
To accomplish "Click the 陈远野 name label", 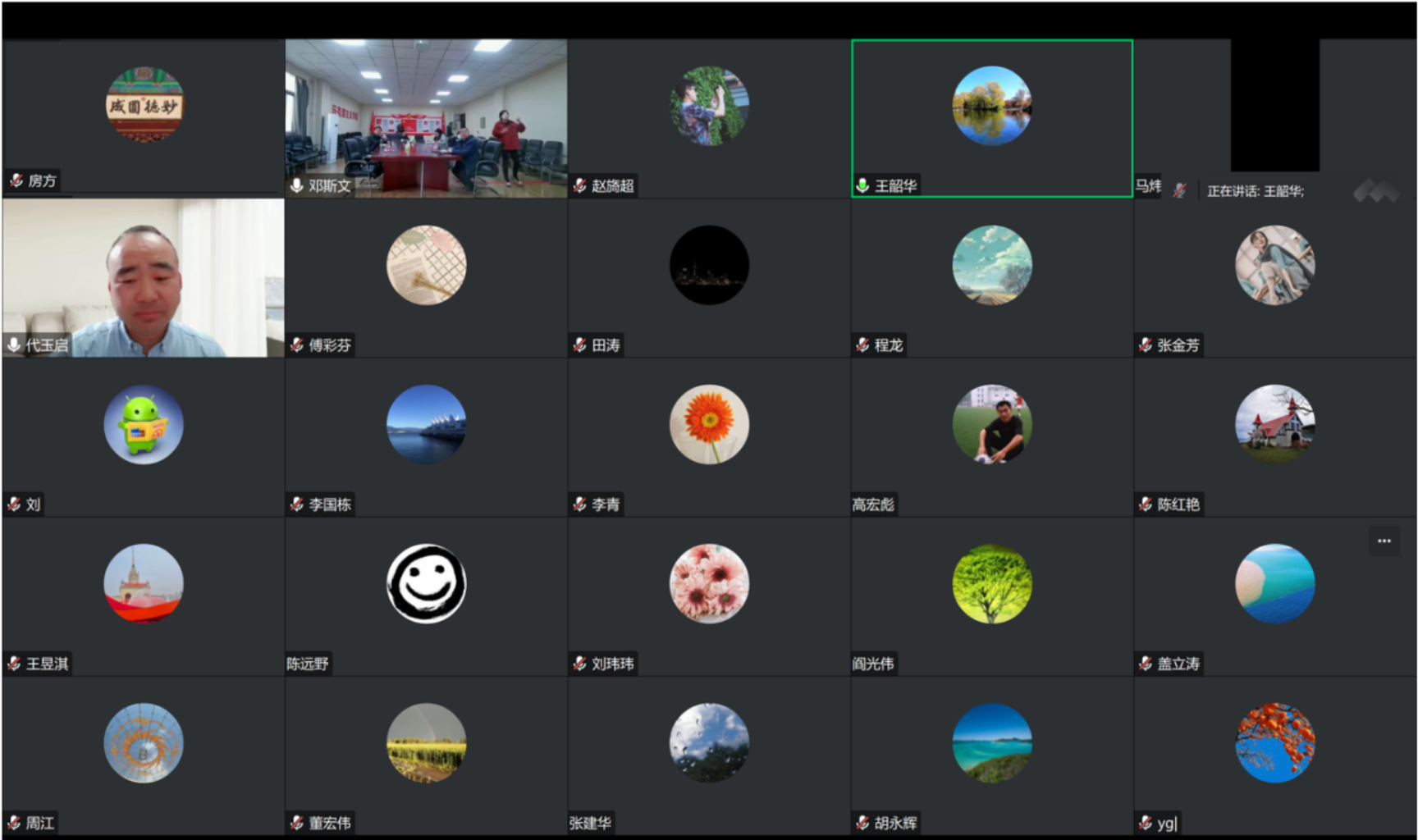I will click(x=308, y=664).
